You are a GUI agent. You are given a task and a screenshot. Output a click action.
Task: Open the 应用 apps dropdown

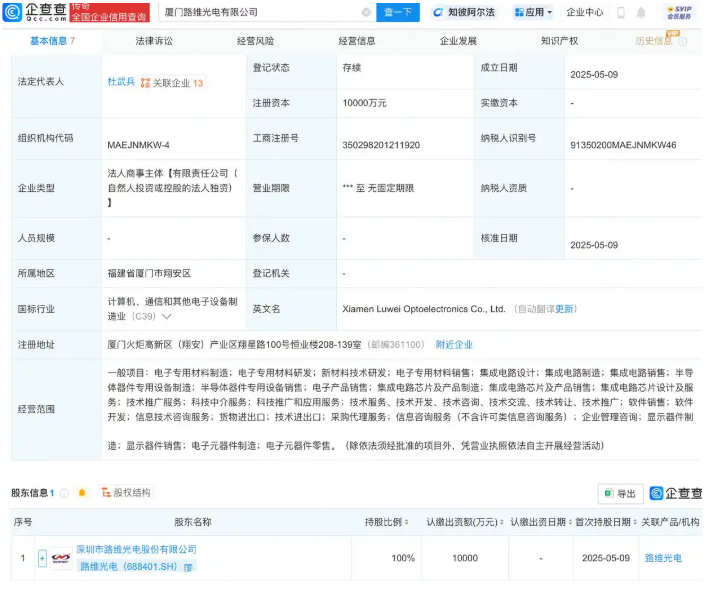pos(533,12)
